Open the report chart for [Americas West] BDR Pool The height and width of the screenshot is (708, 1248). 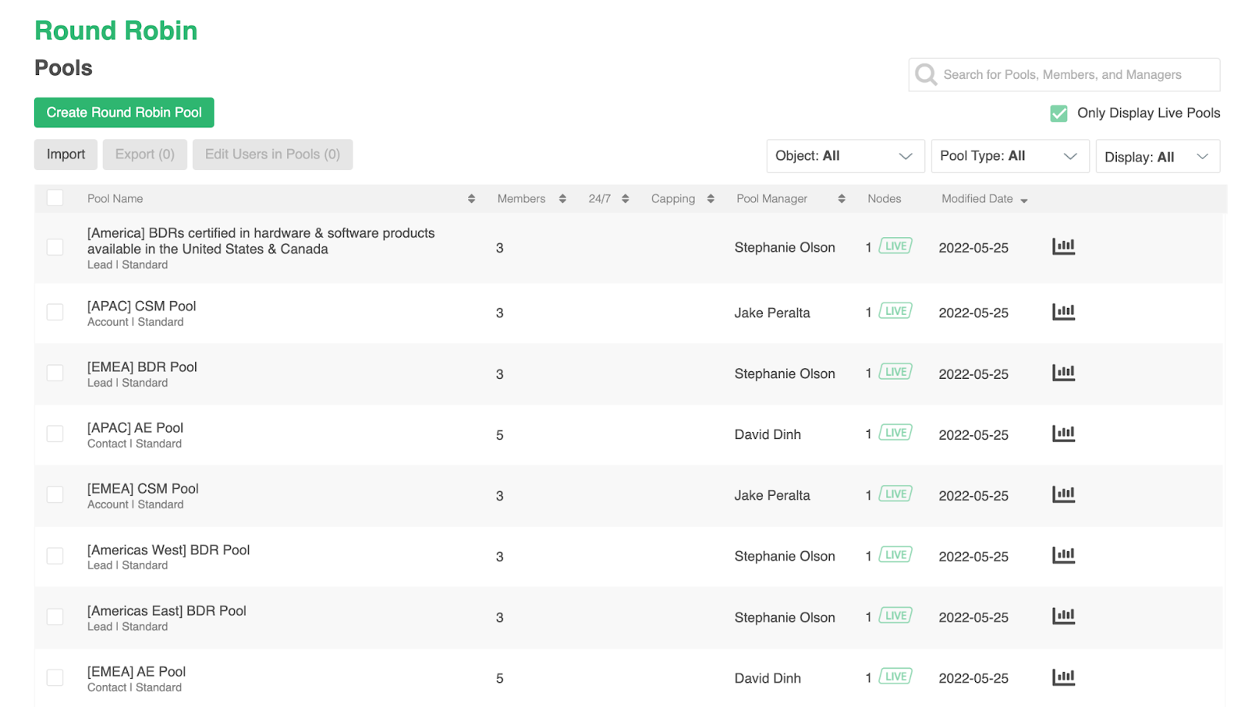[x=1063, y=556]
